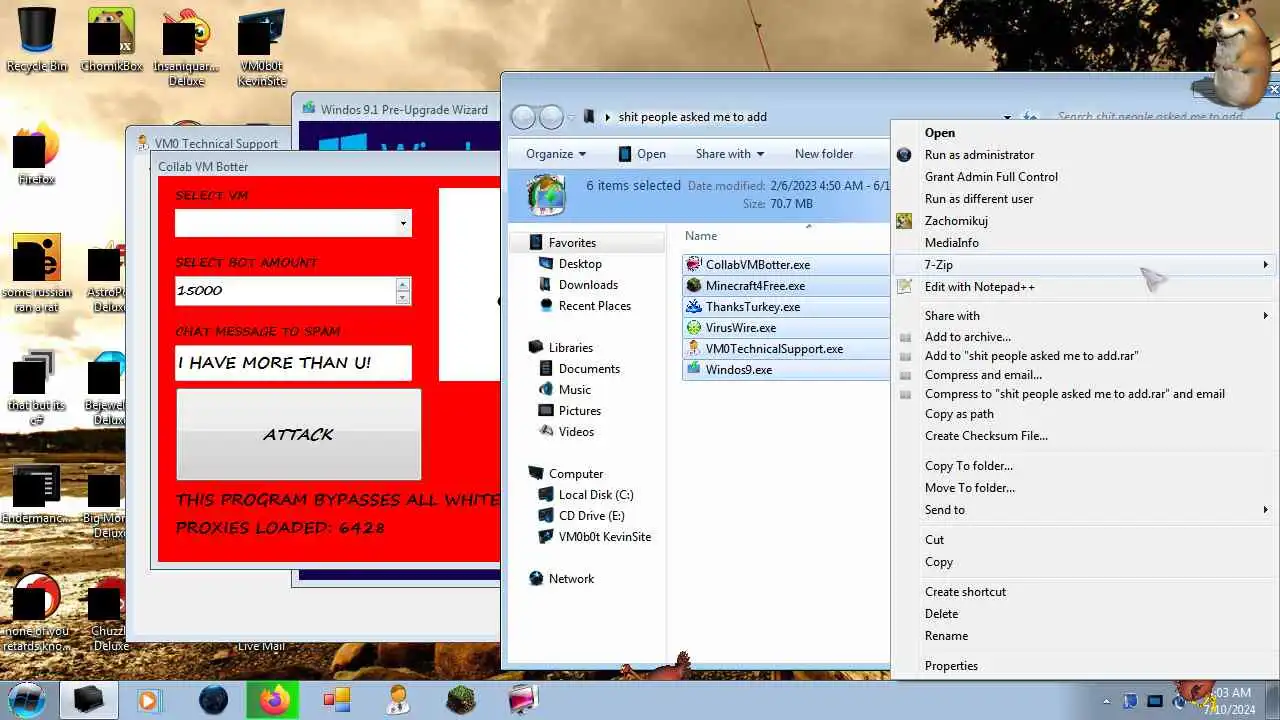Screen dimensions: 1280x720
Task: Open the Organize dropdown in Explorer toolbar
Action: click(556, 154)
